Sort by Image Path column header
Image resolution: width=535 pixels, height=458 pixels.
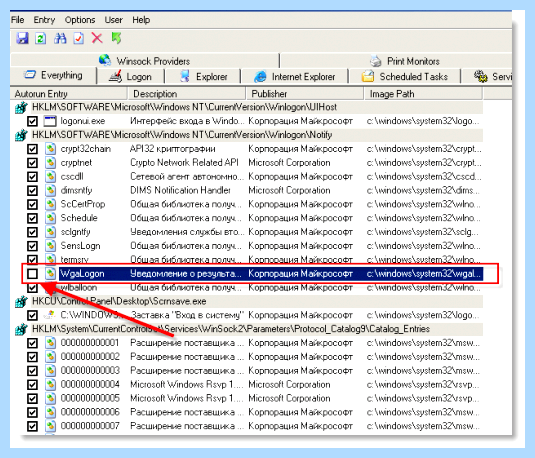(x=423, y=94)
